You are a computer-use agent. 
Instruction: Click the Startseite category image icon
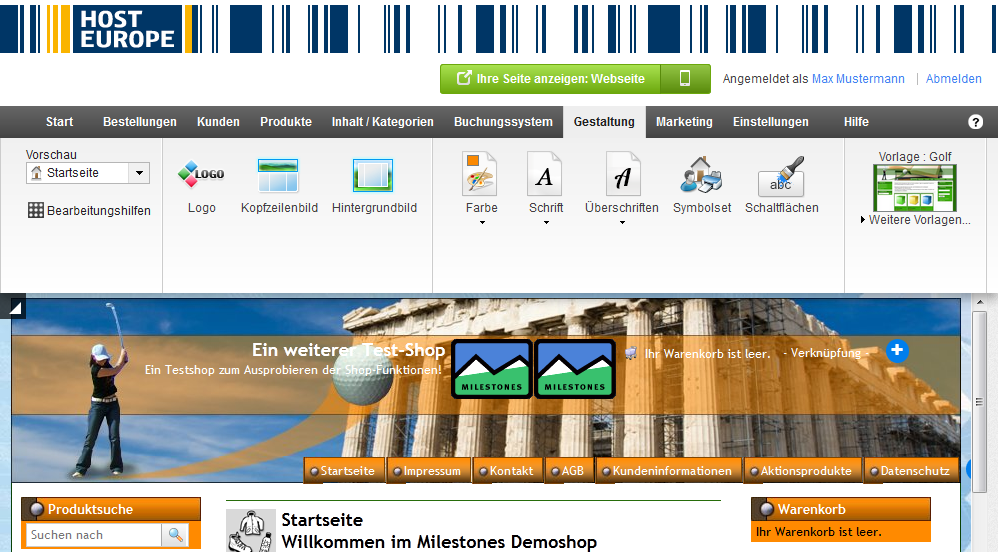[251, 531]
